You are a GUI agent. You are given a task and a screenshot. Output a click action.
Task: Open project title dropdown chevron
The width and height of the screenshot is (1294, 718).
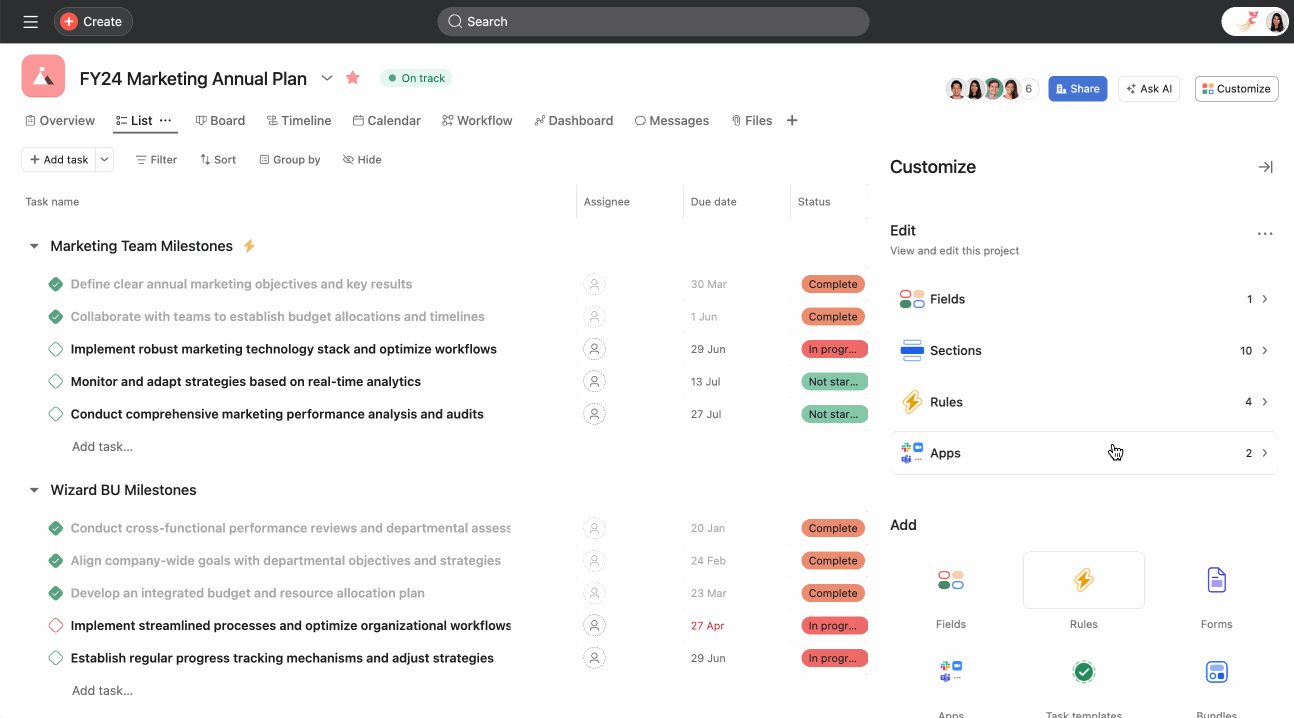pyautogui.click(x=327, y=78)
